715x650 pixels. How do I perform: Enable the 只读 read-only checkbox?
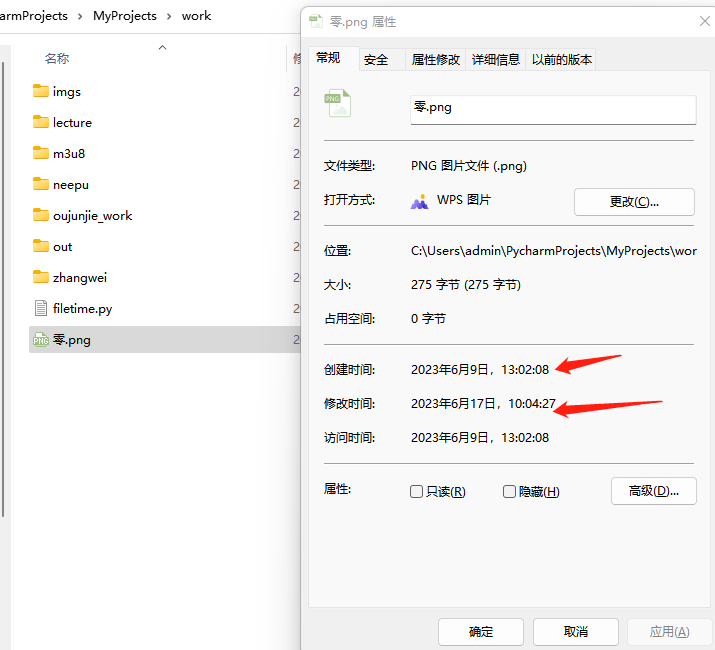tap(417, 492)
